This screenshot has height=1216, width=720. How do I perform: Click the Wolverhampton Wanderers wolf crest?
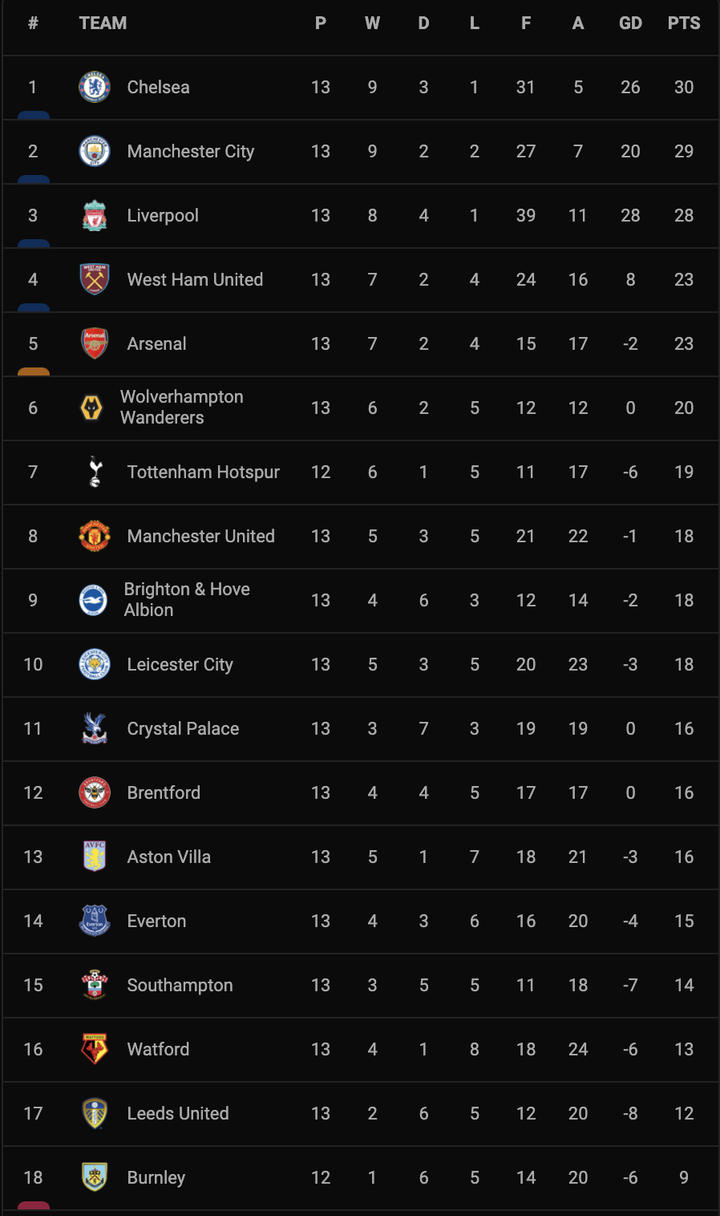tap(91, 407)
